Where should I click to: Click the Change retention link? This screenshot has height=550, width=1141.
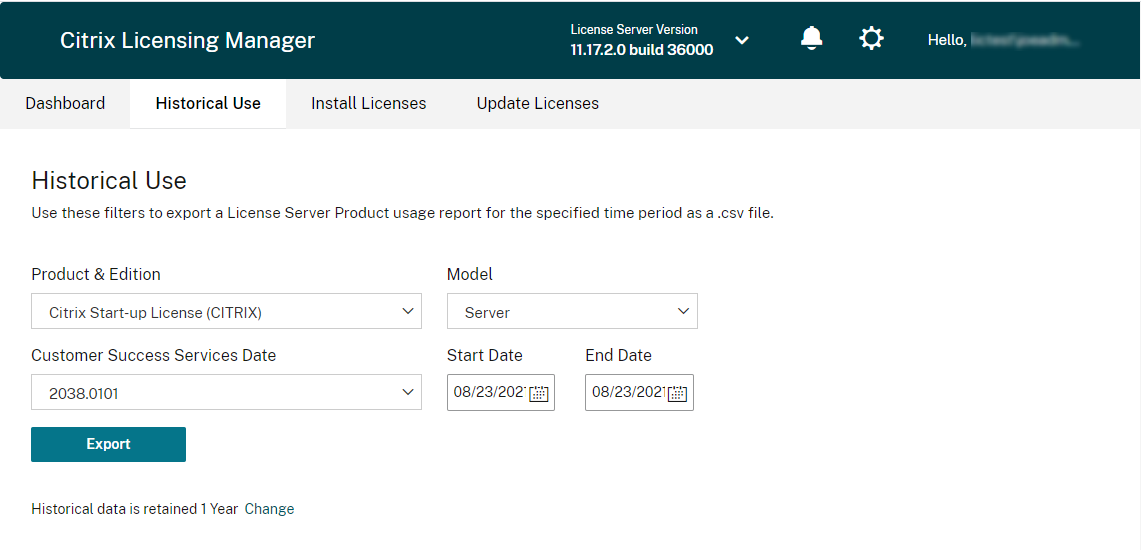(x=269, y=509)
